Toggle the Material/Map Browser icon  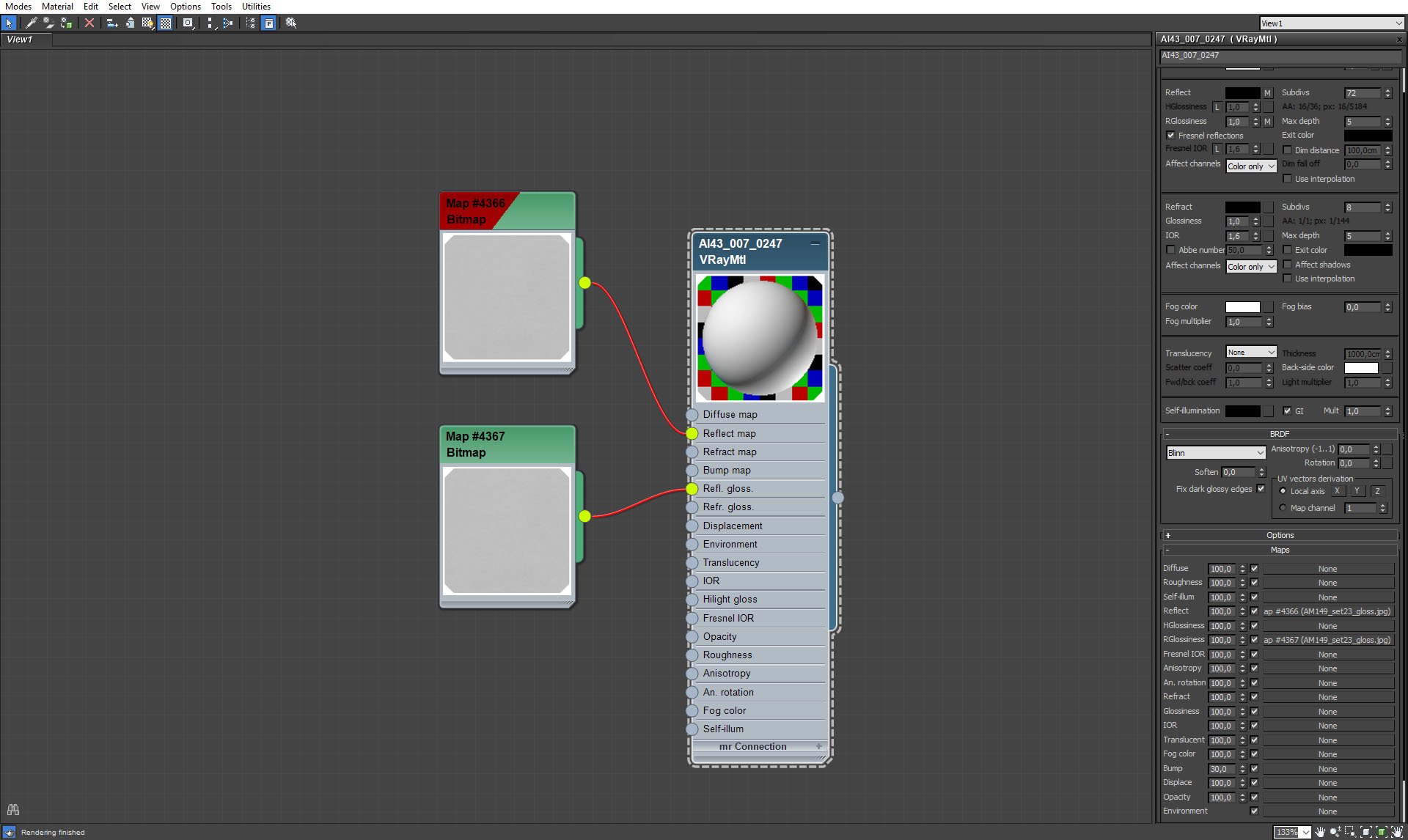pyautogui.click(x=251, y=23)
